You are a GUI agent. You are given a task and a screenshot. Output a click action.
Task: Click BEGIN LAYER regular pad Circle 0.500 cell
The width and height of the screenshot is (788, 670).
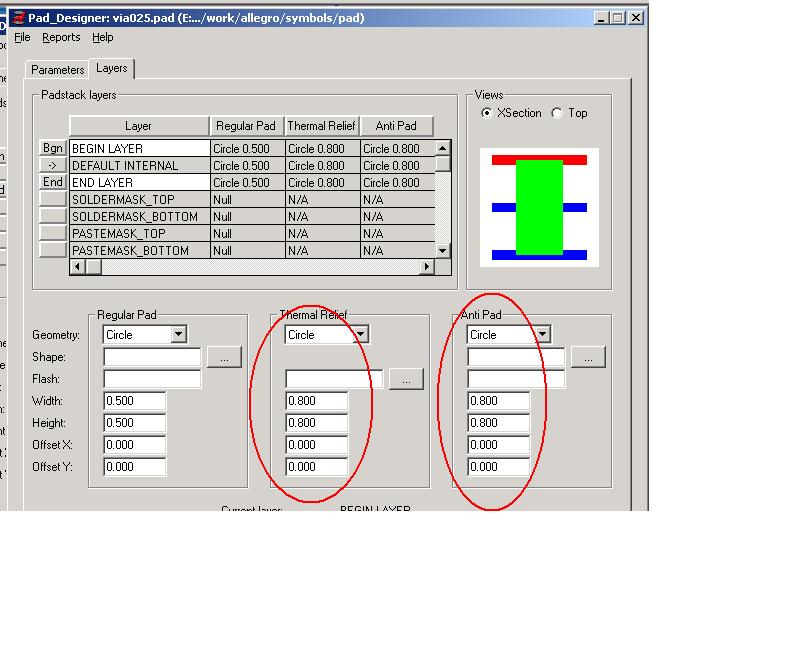click(x=247, y=149)
